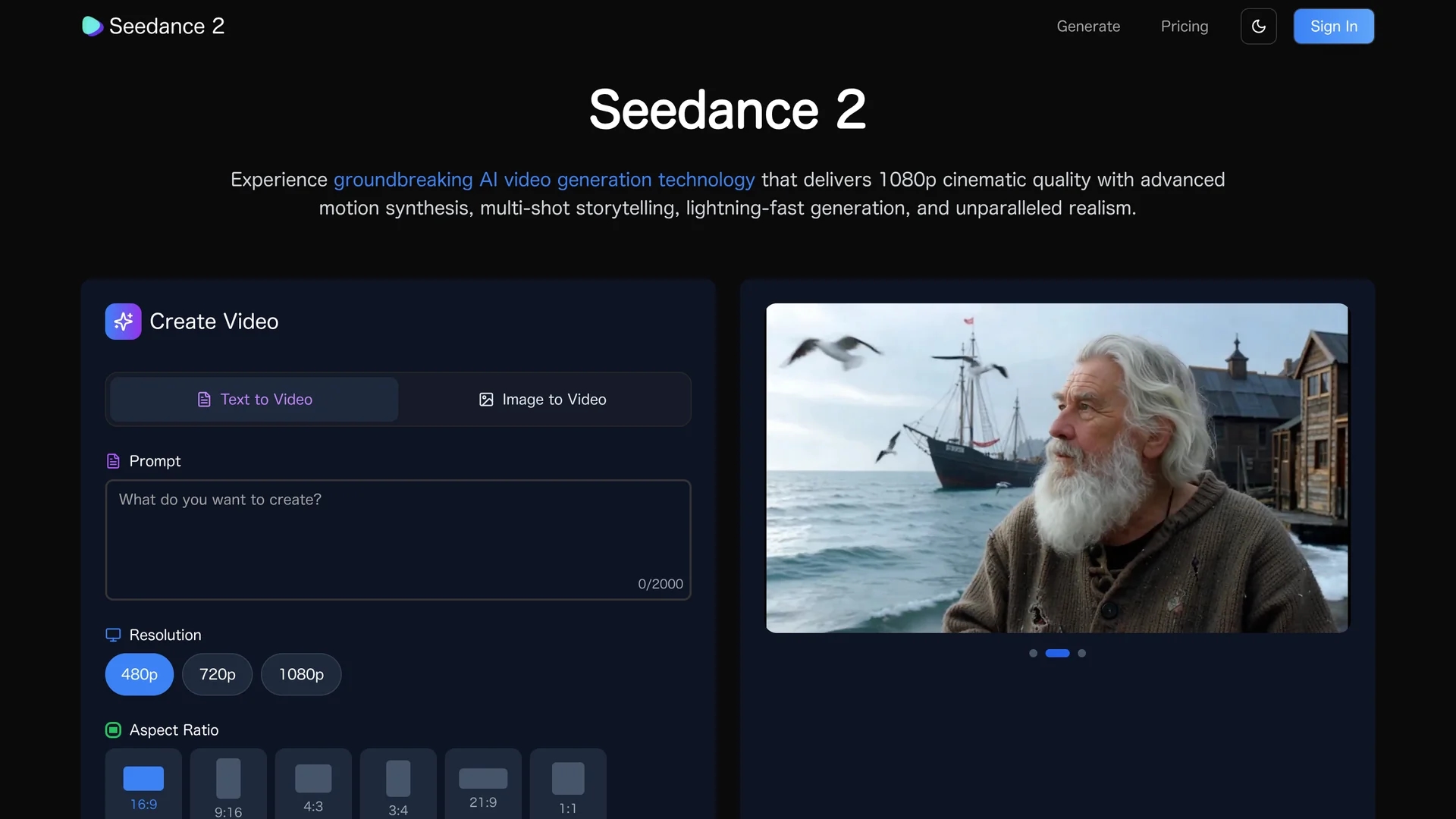Viewport: 1456px width, 819px height.
Task: Click the large Seedance 2 heading
Action: 727,109
